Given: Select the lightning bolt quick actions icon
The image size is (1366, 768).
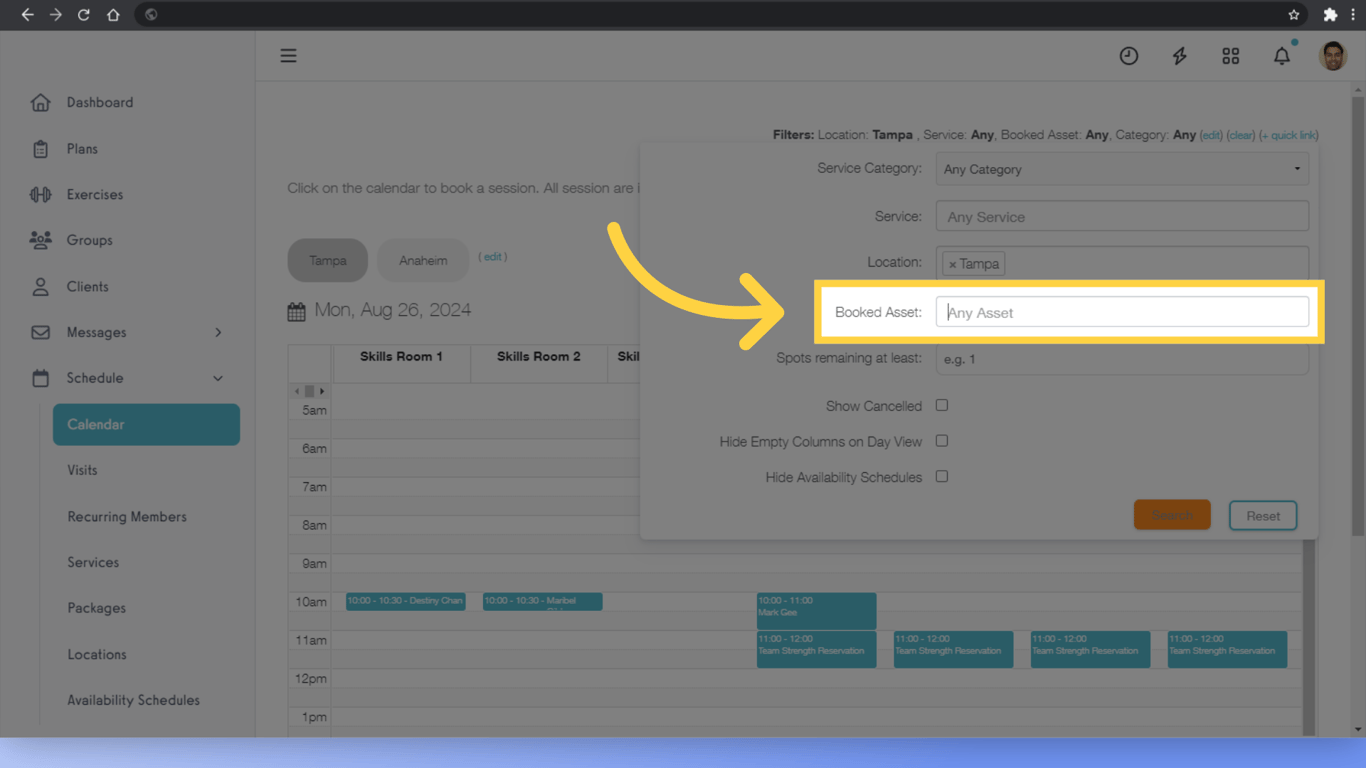Looking at the screenshot, I should (x=1179, y=56).
